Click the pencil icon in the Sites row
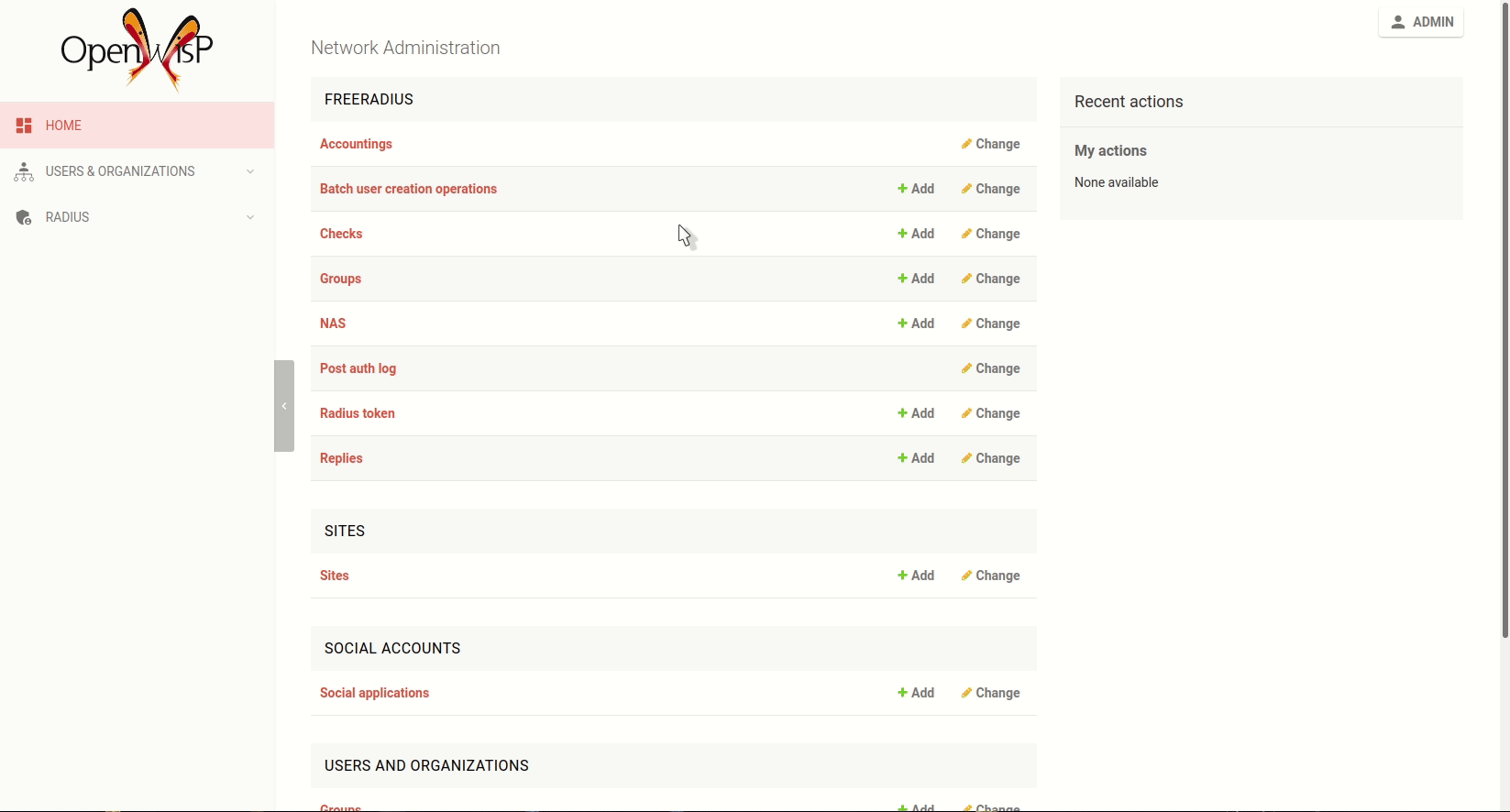The height and width of the screenshot is (812, 1510). (x=966, y=576)
